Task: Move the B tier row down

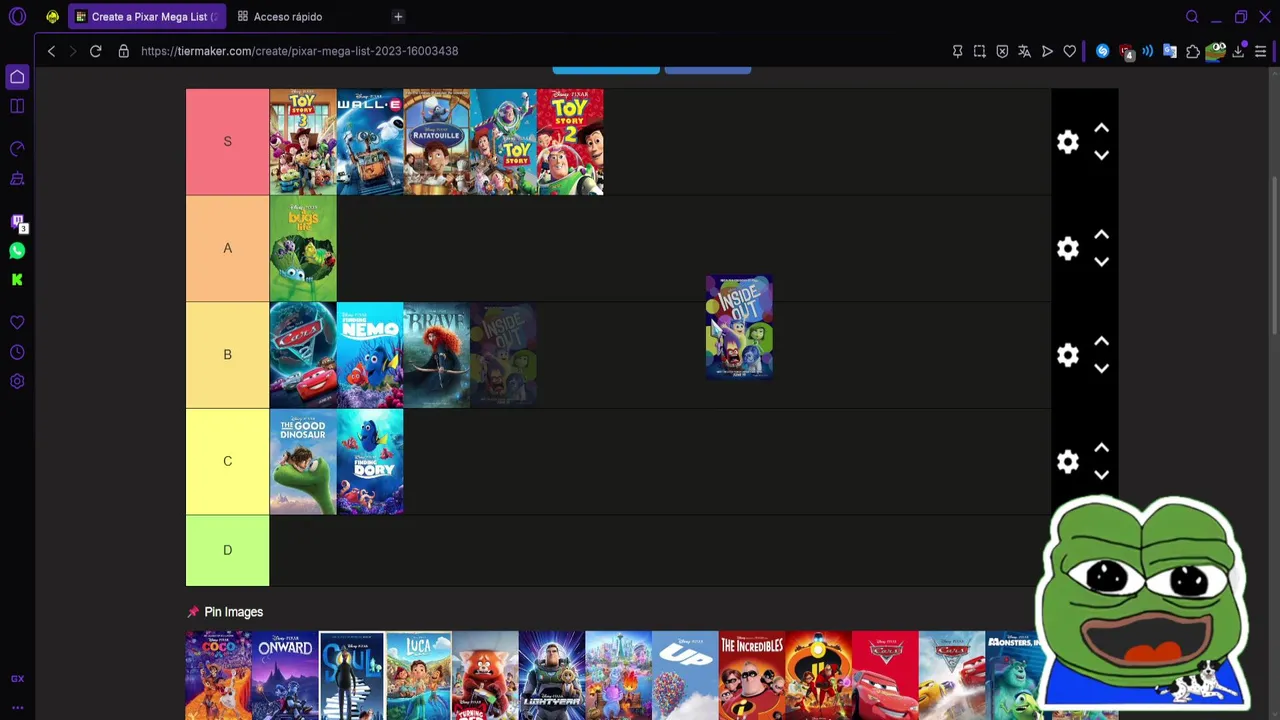Action: [1101, 368]
